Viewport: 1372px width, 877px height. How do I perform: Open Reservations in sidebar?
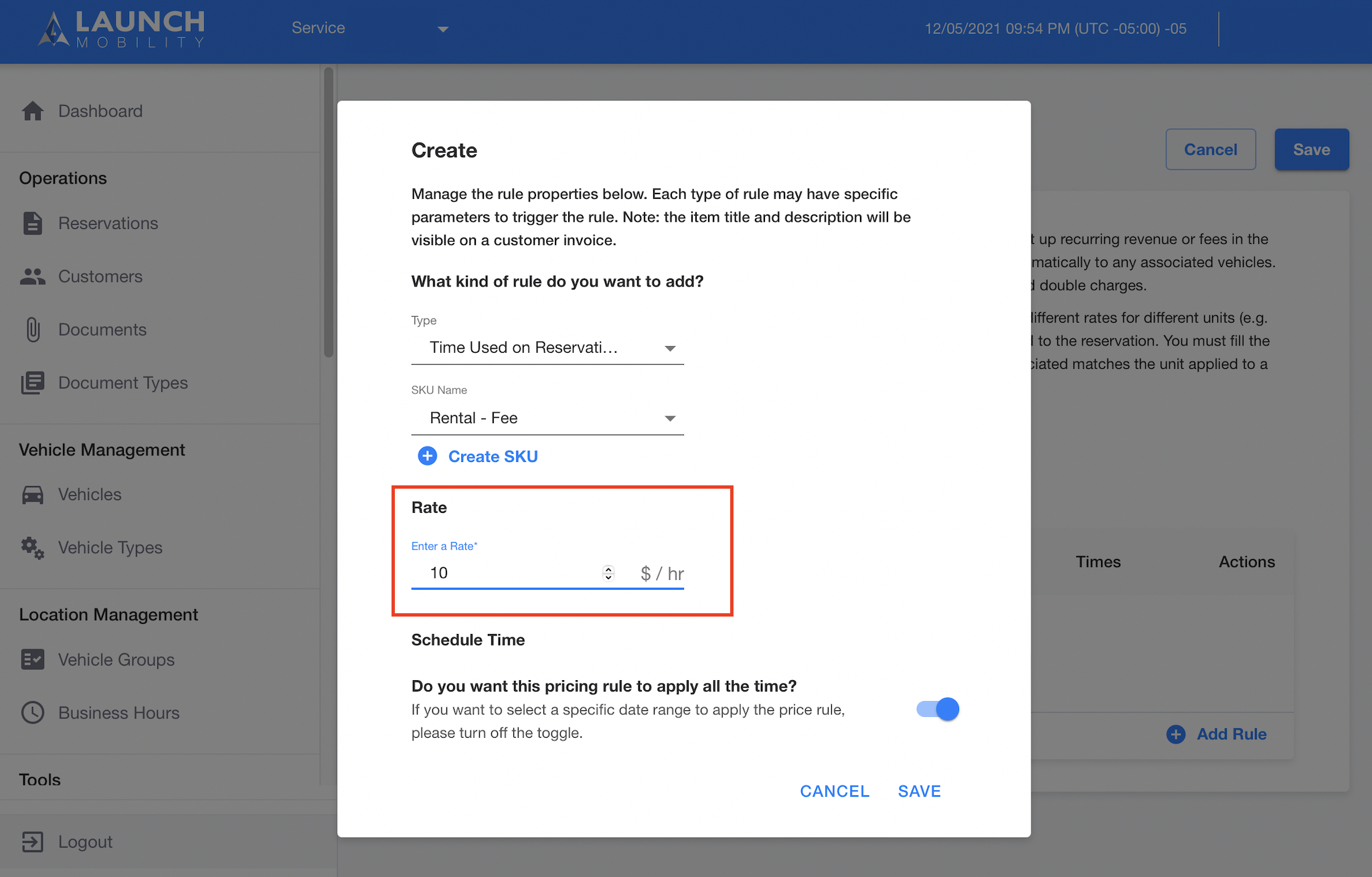(108, 223)
